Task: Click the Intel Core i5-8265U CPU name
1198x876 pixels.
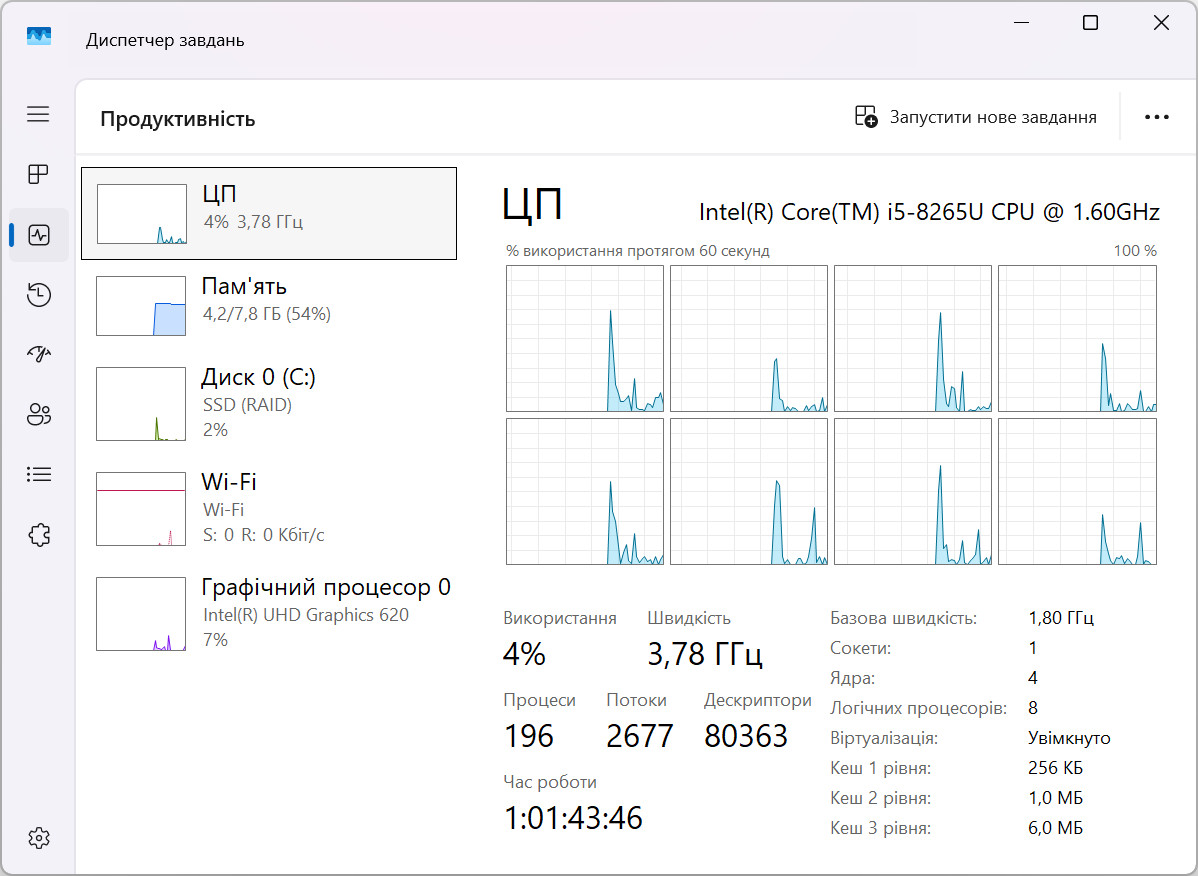Action: (x=930, y=212)
